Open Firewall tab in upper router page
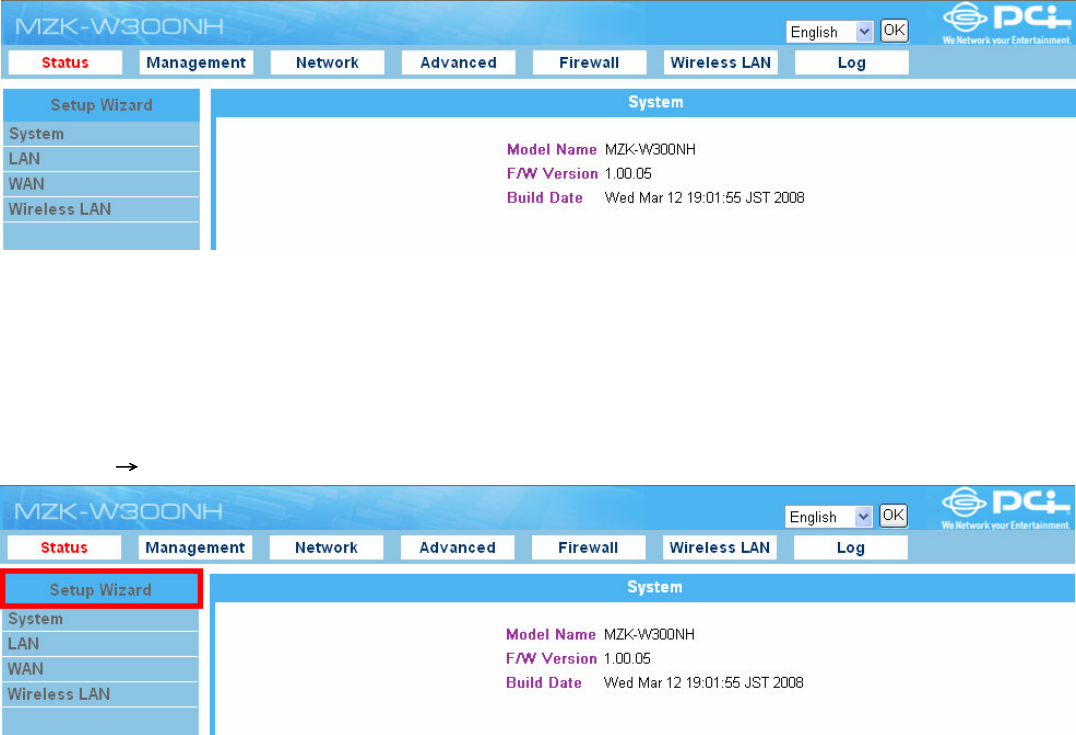1076x735 pixels. [589, 62]
